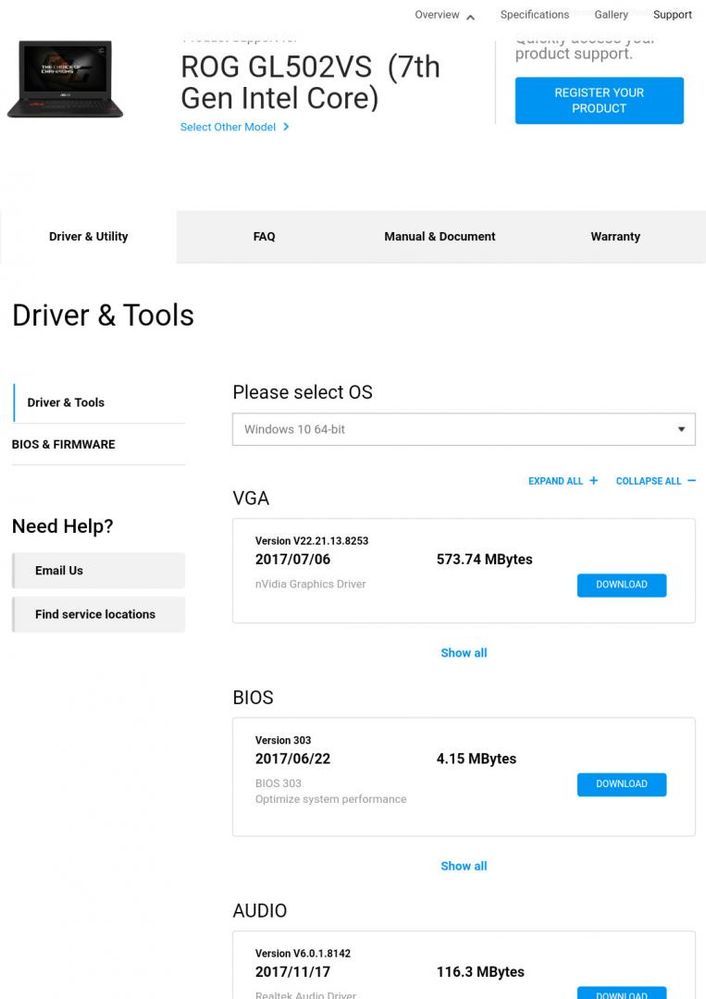Click chevron next to Select Other Model
The width and height of the screenshot is (706, 999).
[x=286, y=127]
